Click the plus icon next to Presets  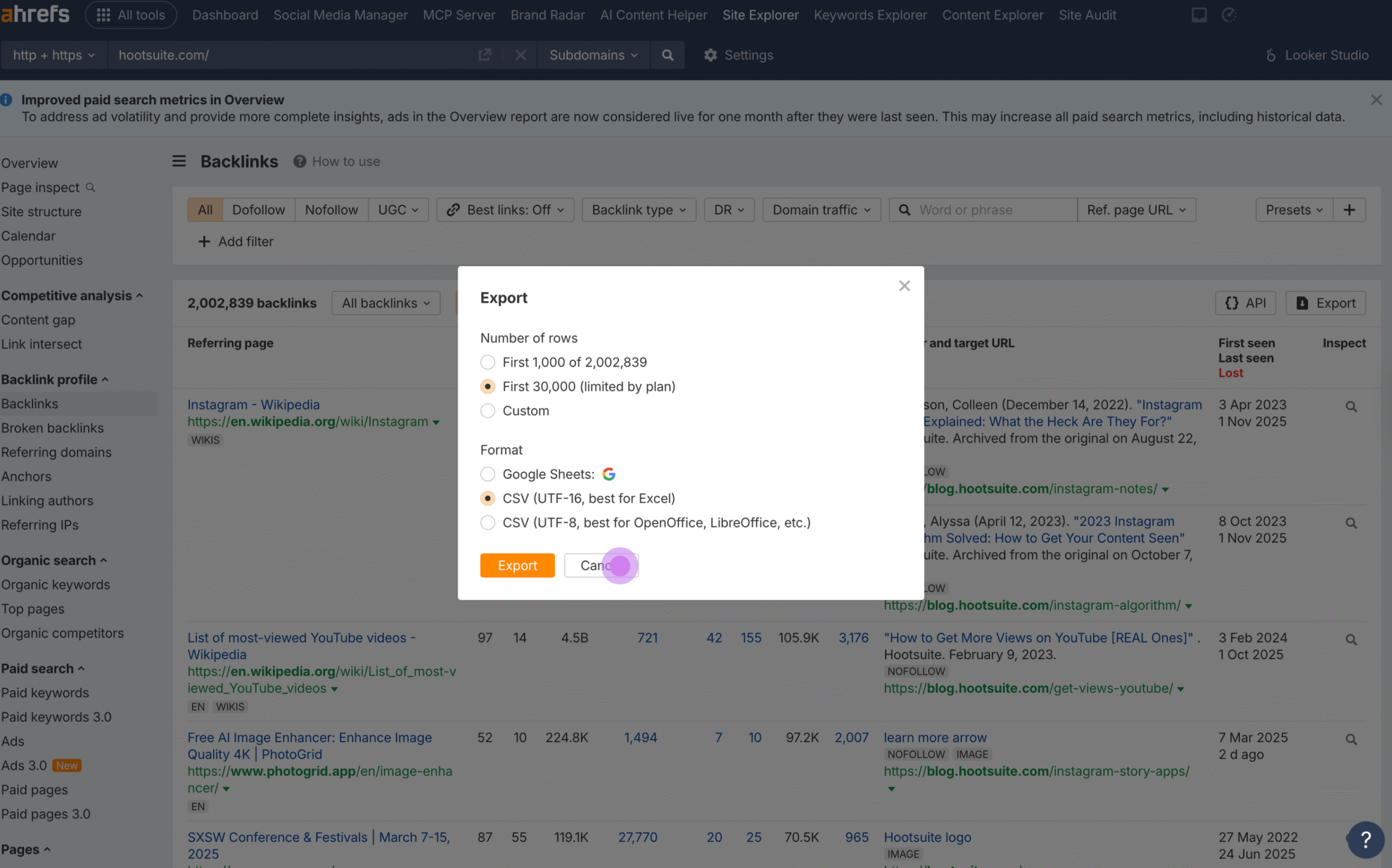click(x=1349, y=210)
